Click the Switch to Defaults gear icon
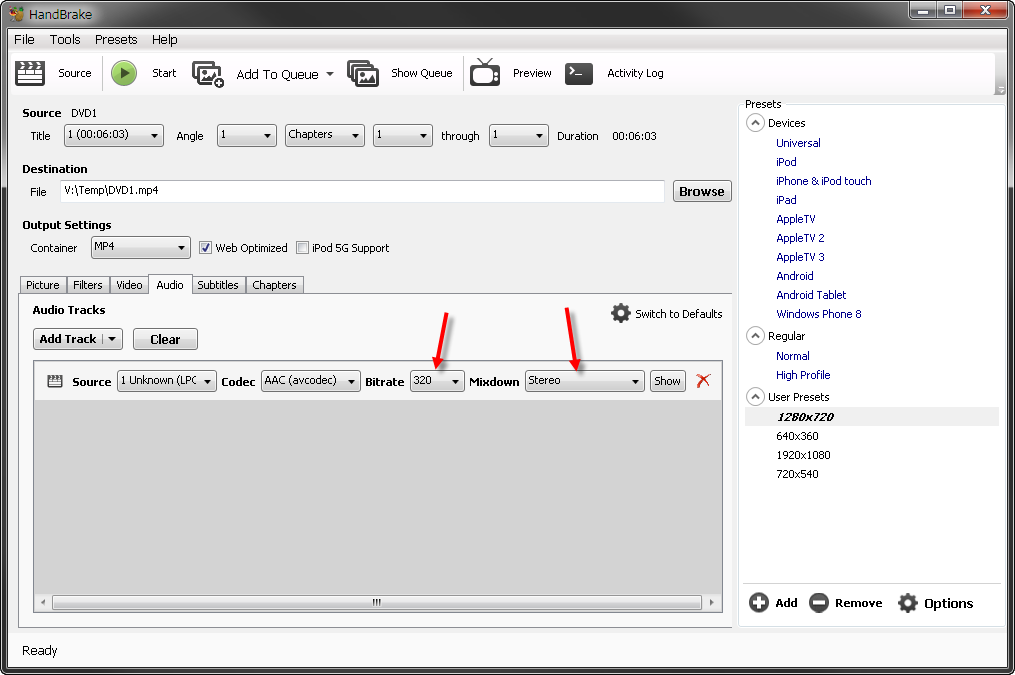The height and width of the screenshot is (675, 1015). click(x=621, y=313)
